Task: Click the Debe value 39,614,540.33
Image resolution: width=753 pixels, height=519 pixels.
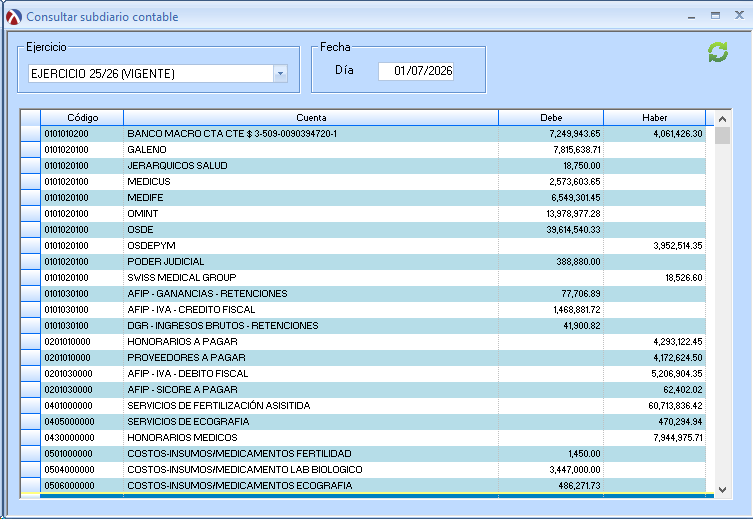Action: pos(573,229)
